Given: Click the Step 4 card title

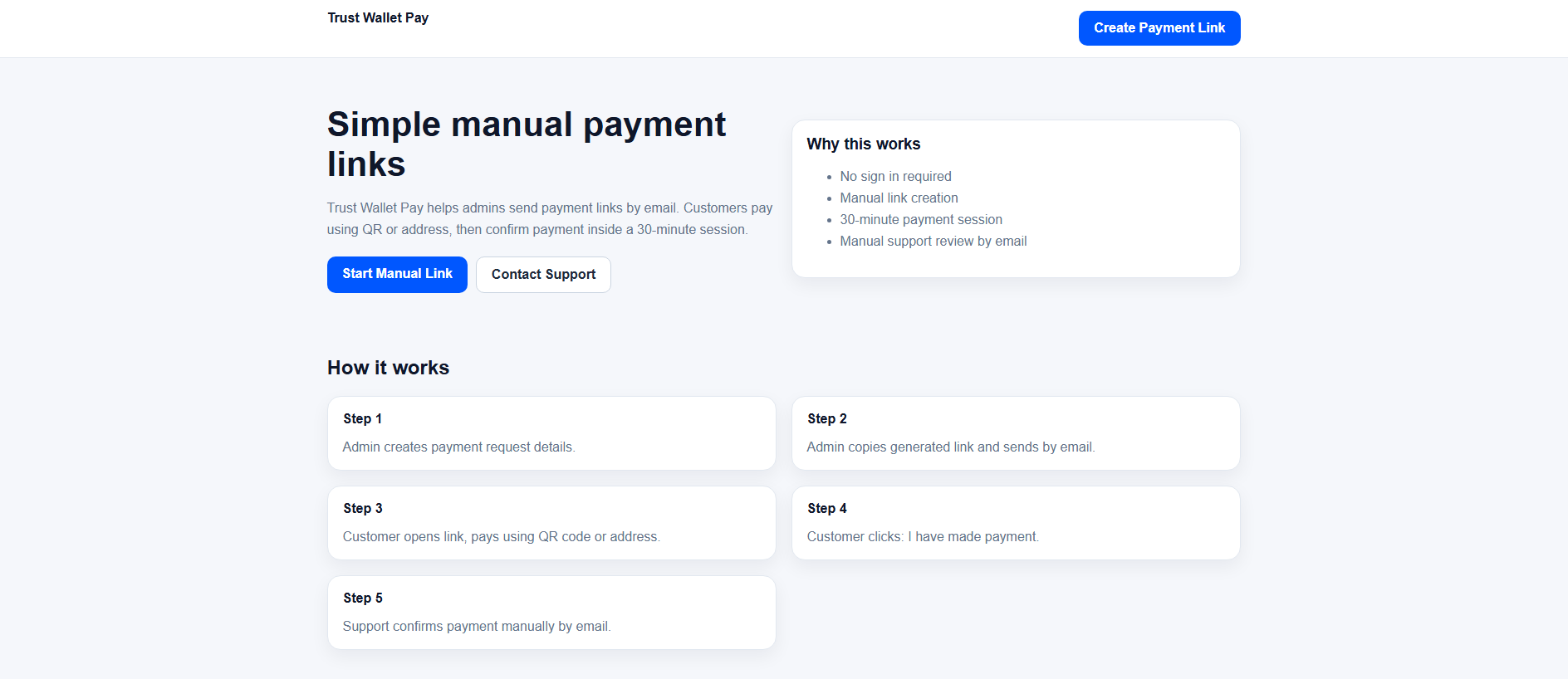Looking at the screenshot, I should click(827, 509).
